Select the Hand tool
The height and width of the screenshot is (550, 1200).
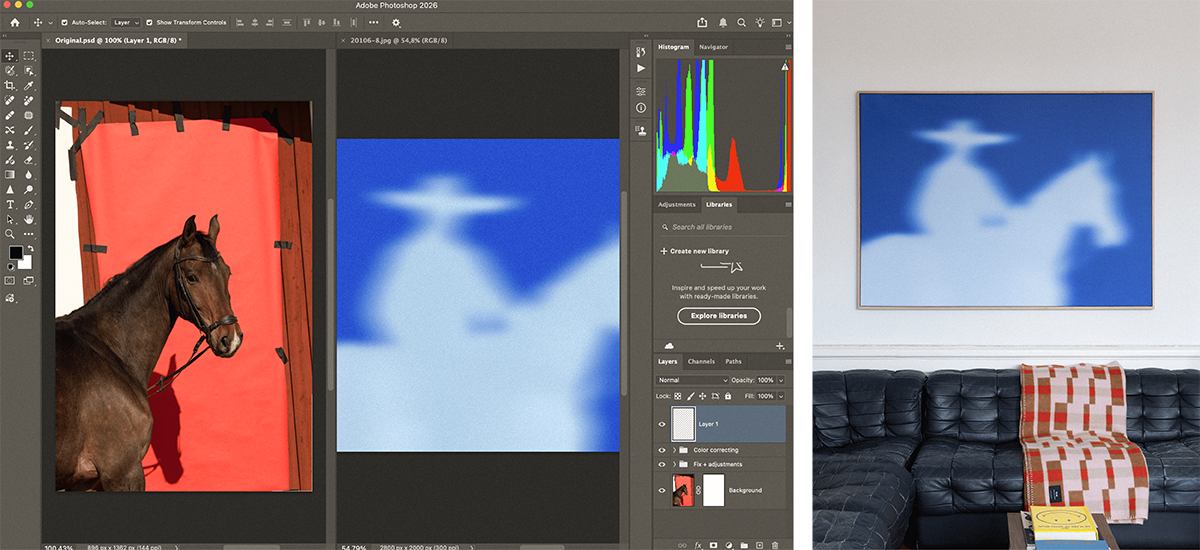29,219
